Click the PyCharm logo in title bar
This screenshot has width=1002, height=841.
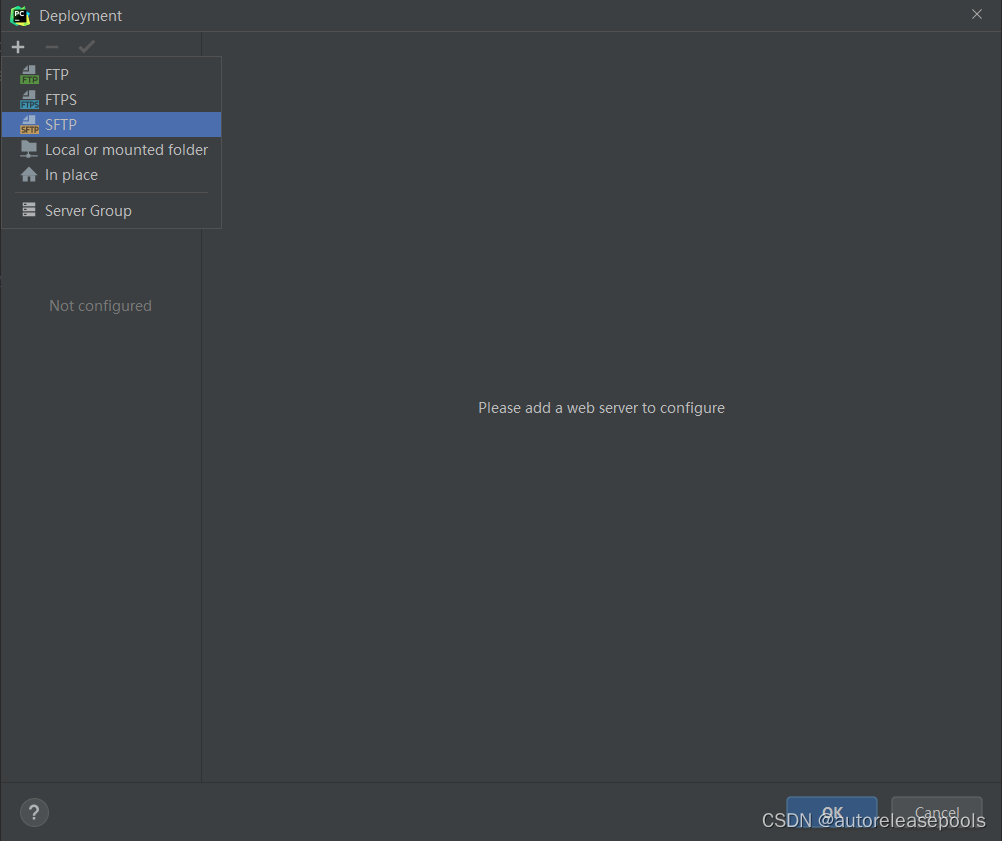20,15
